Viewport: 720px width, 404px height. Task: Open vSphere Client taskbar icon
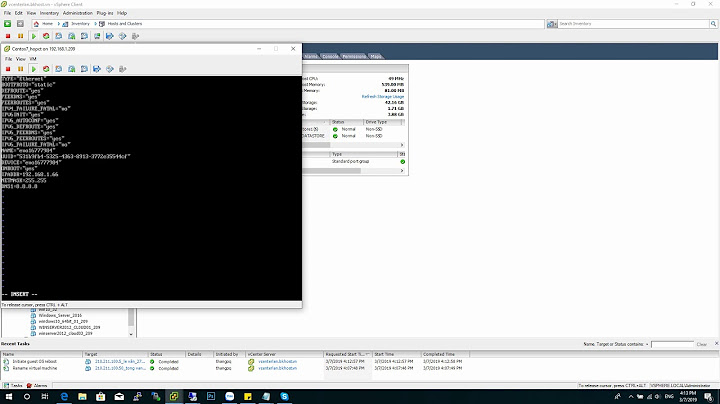(174, 396)
